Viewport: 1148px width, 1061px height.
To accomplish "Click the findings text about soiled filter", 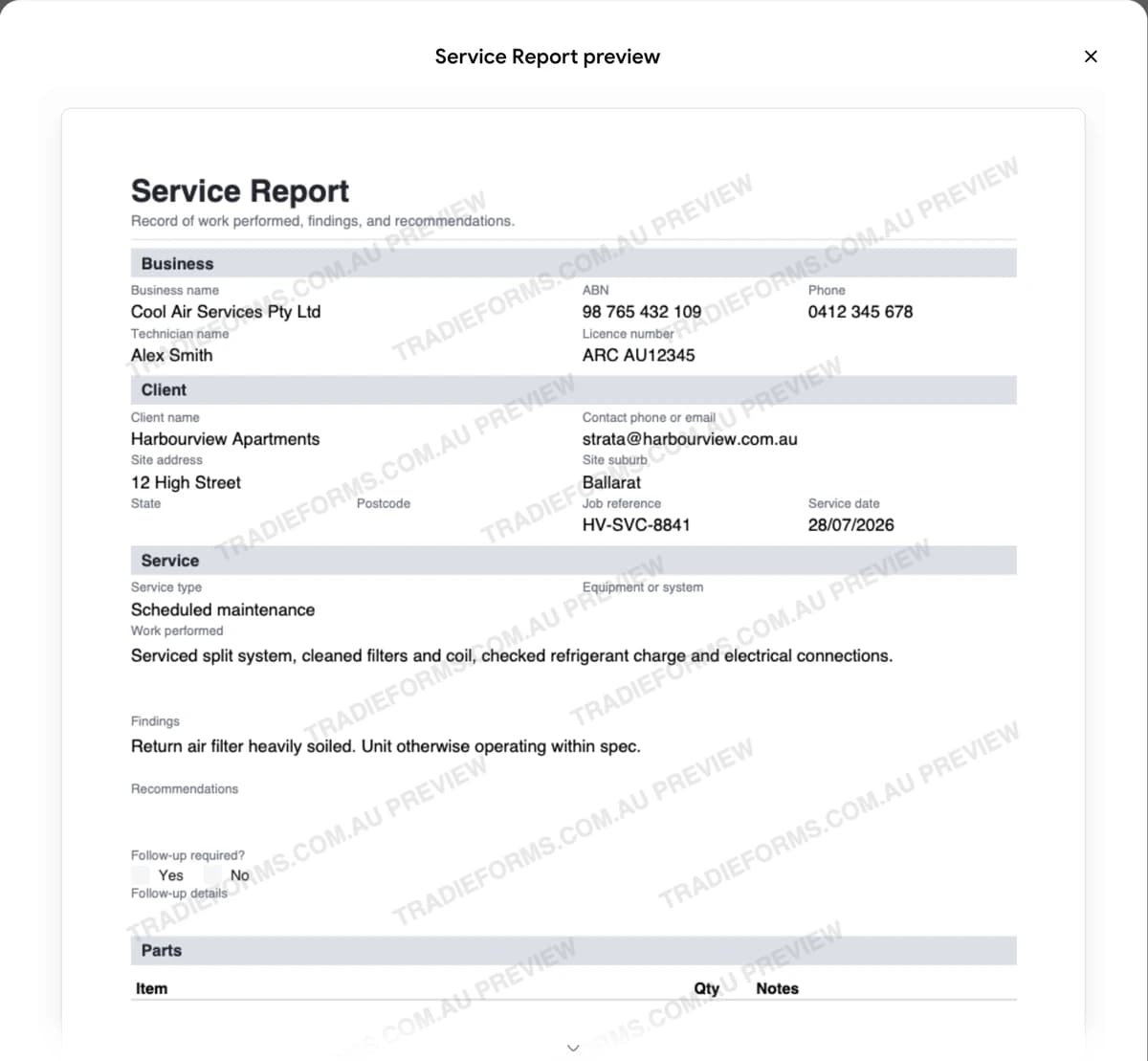I will click(386, 746).
